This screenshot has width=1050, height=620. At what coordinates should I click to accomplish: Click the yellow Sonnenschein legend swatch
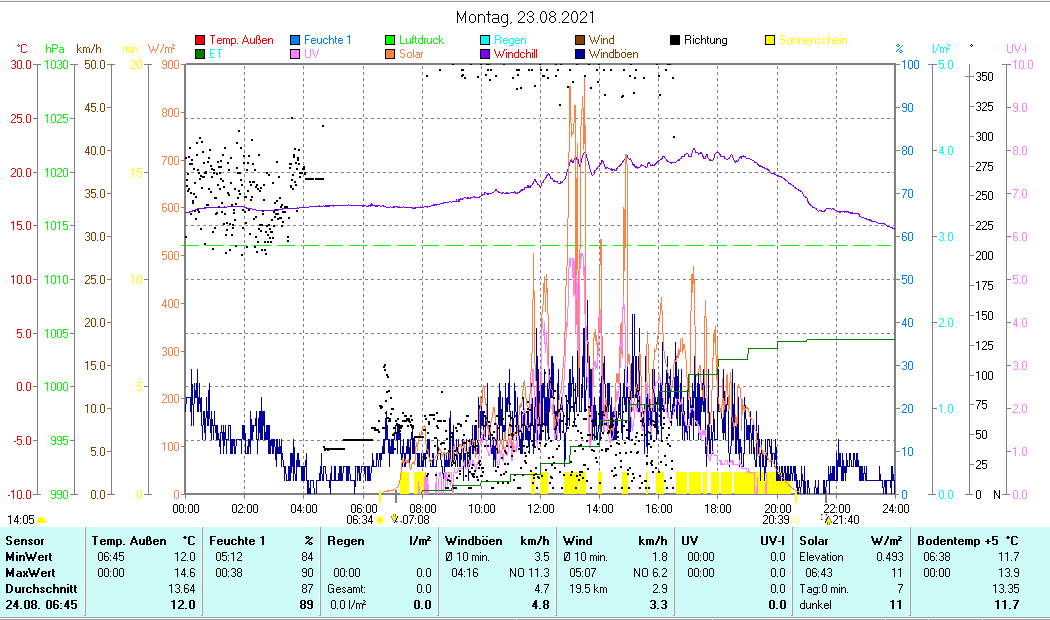(x=770, y=40)
